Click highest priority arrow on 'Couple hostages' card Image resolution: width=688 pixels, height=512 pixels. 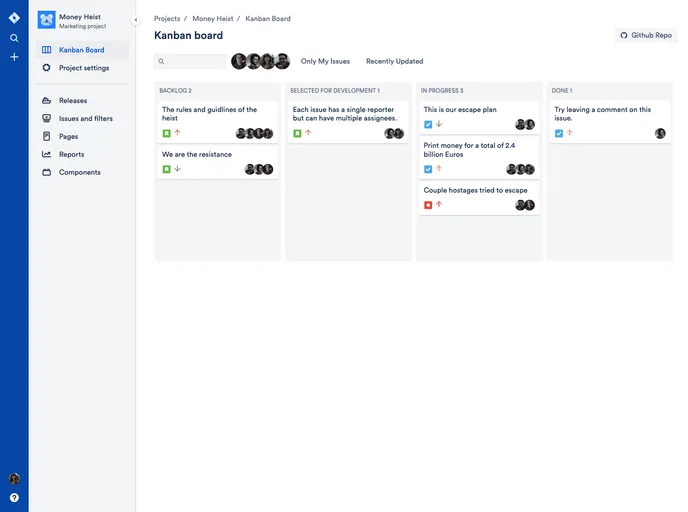(439, 204)
